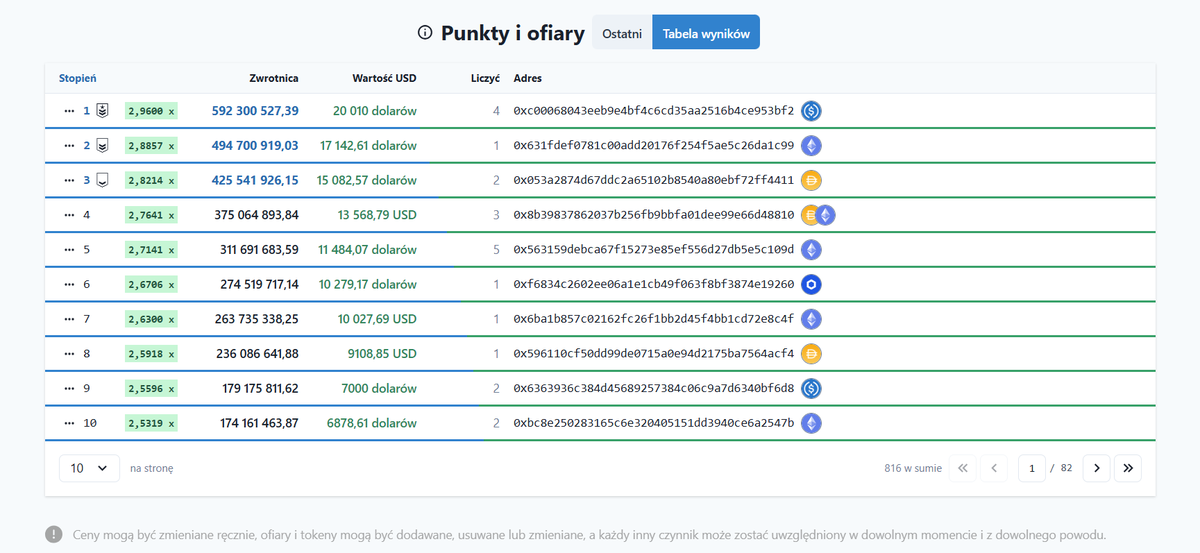Click the 2,7641 x multiplier badge
This screenshot has height=553, width=1200.
pos(151,215)
